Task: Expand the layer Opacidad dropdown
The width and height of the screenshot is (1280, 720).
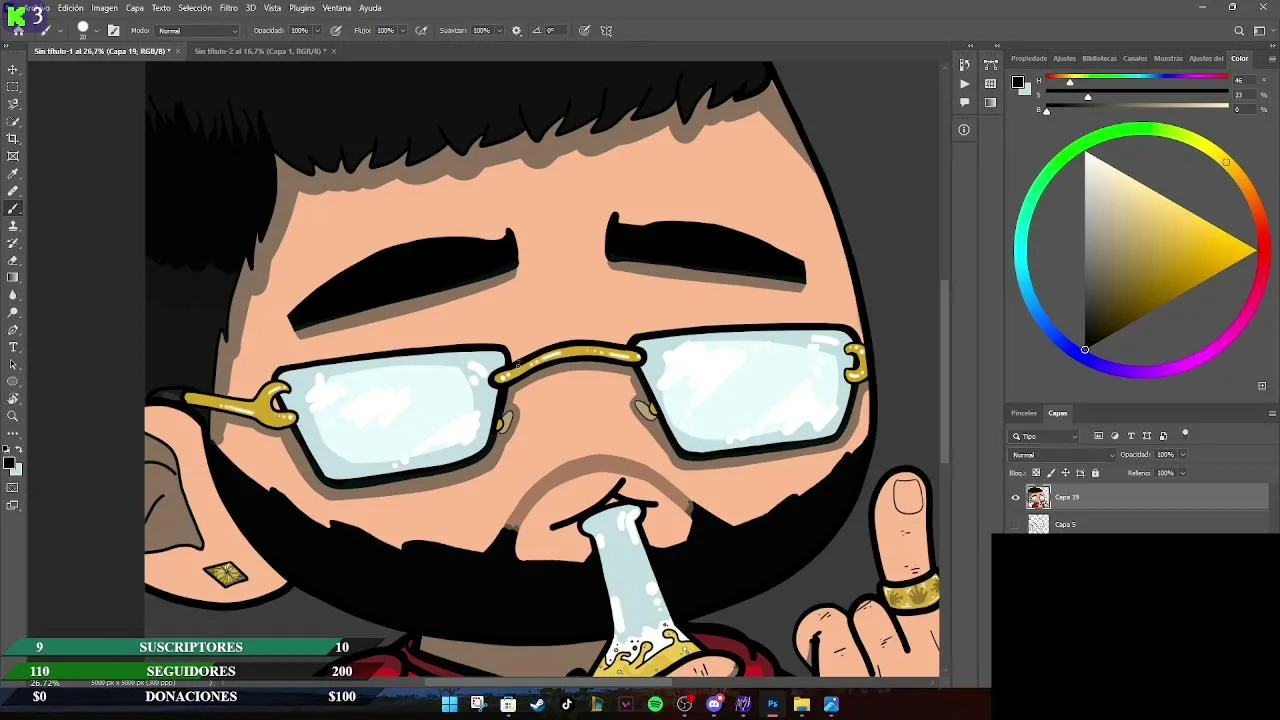Action: coord(1183,455)
